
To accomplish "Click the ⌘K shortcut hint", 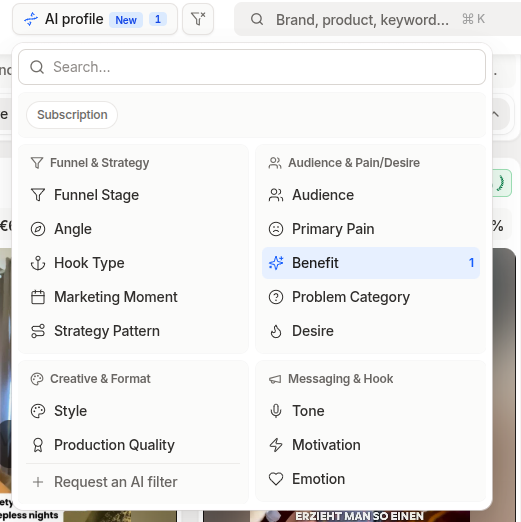I will click(x=473, y=19).
